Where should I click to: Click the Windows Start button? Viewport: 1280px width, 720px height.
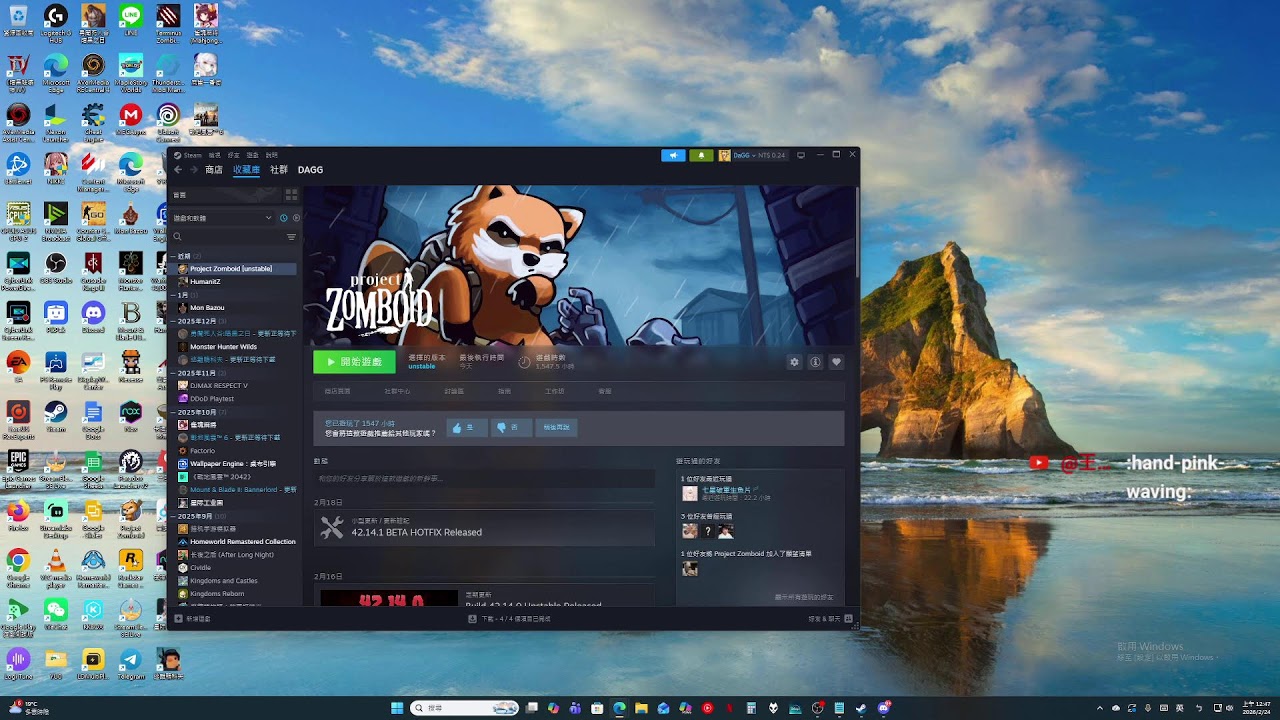pos(396,708)
